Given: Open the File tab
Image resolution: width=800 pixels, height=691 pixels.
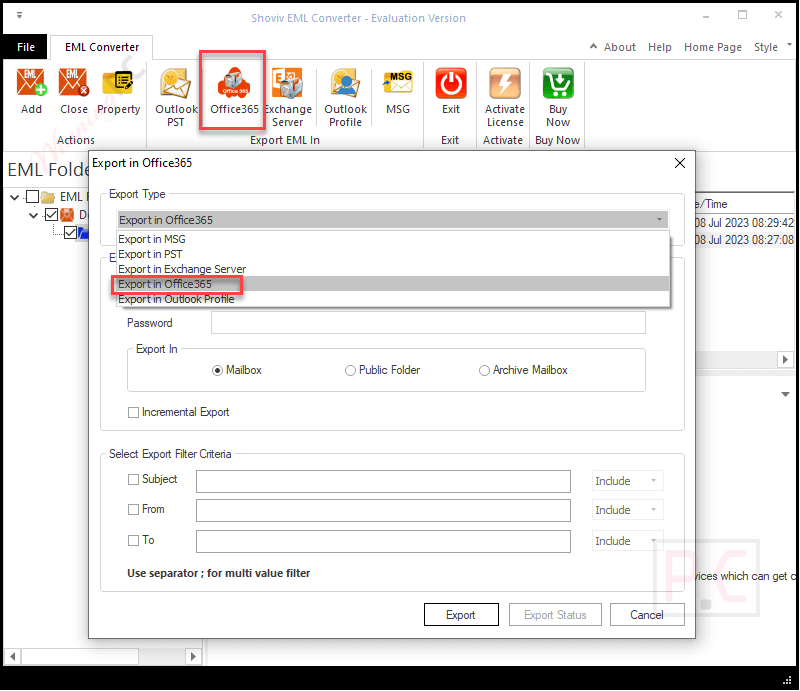Looking at the screenshot, I should (26, 47).
